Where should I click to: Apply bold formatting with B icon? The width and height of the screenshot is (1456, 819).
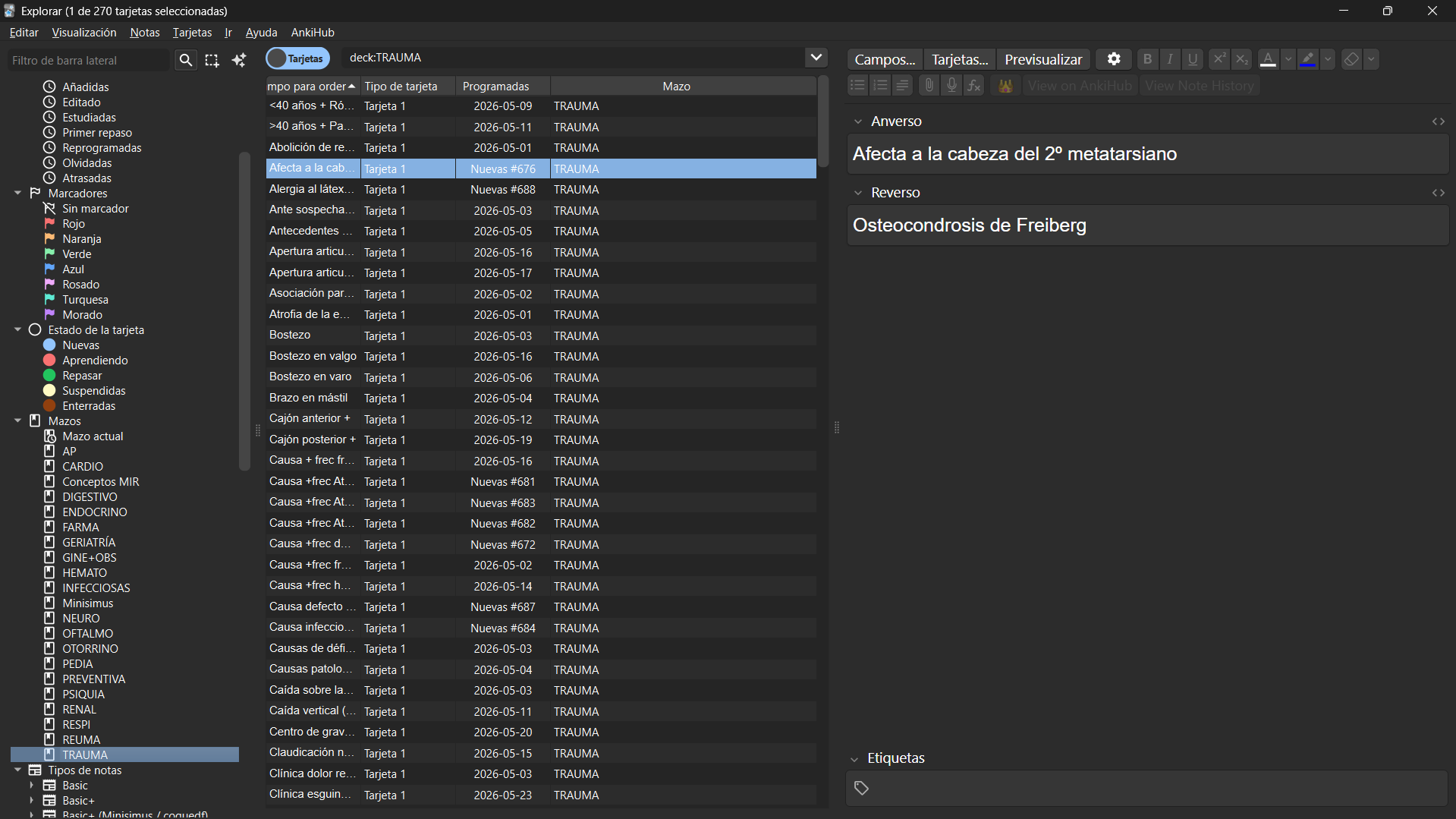(1147, 59)
